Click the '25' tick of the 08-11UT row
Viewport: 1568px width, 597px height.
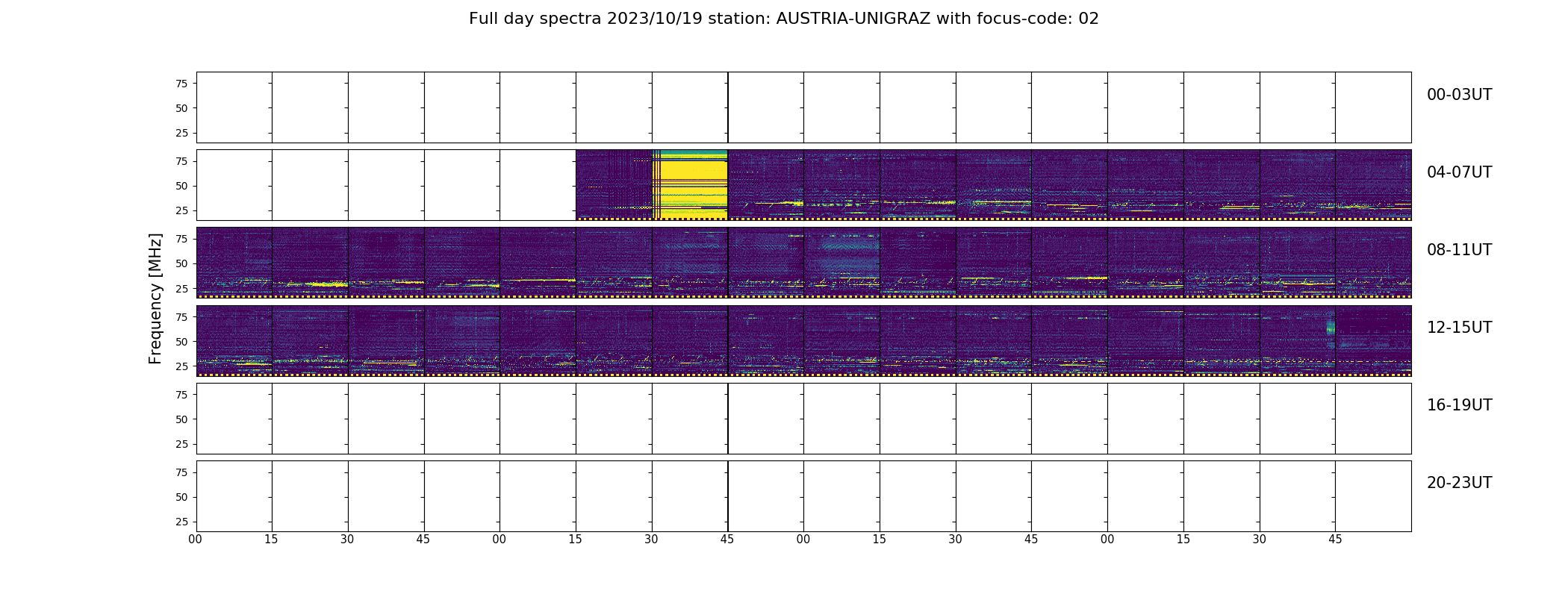click(181, 288)
